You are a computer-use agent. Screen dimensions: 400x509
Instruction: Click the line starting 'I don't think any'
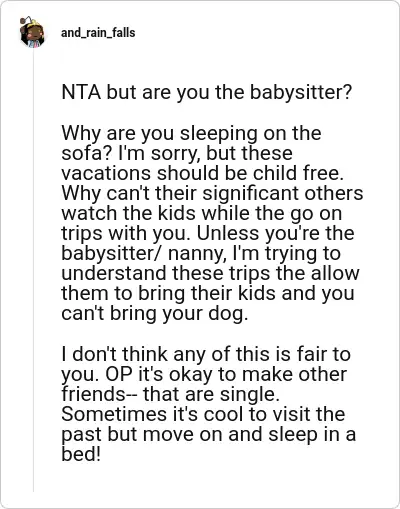point(206,354)
